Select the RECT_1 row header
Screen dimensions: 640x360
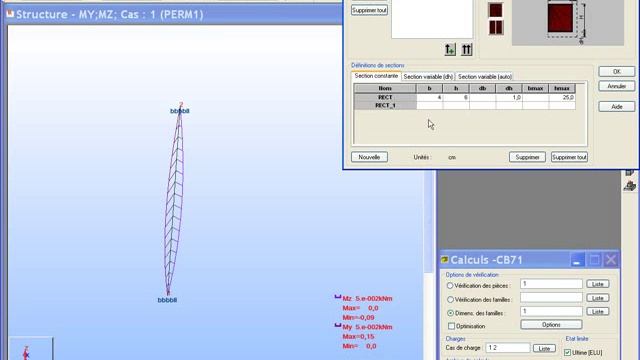[385, 105]
